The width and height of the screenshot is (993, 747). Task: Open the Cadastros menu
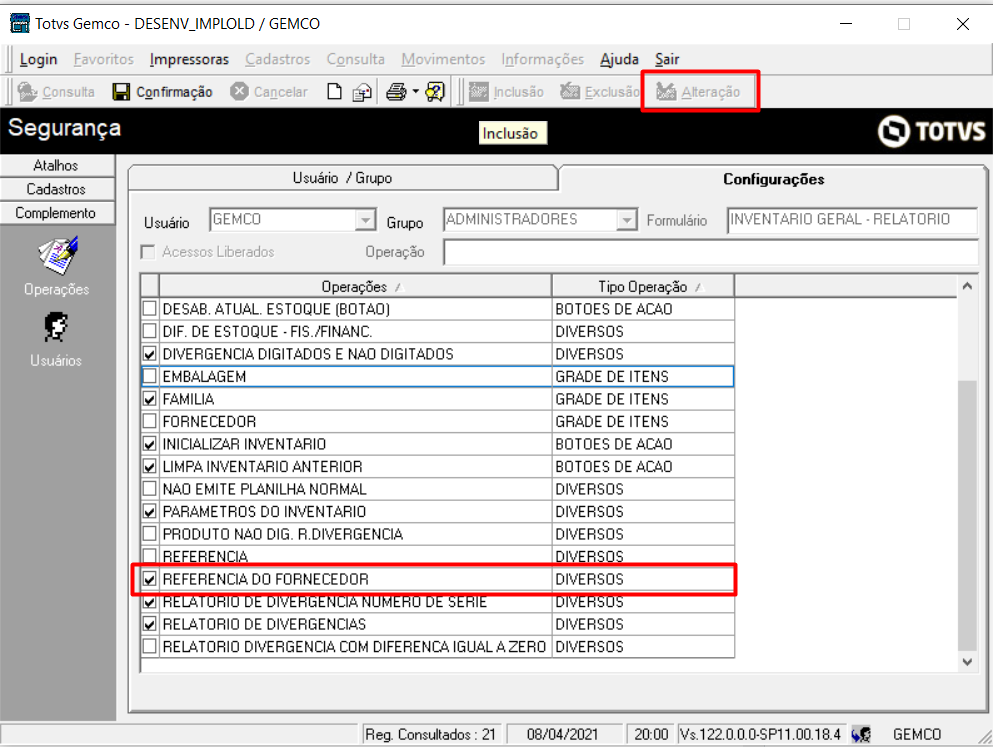(x=277, y=59)
